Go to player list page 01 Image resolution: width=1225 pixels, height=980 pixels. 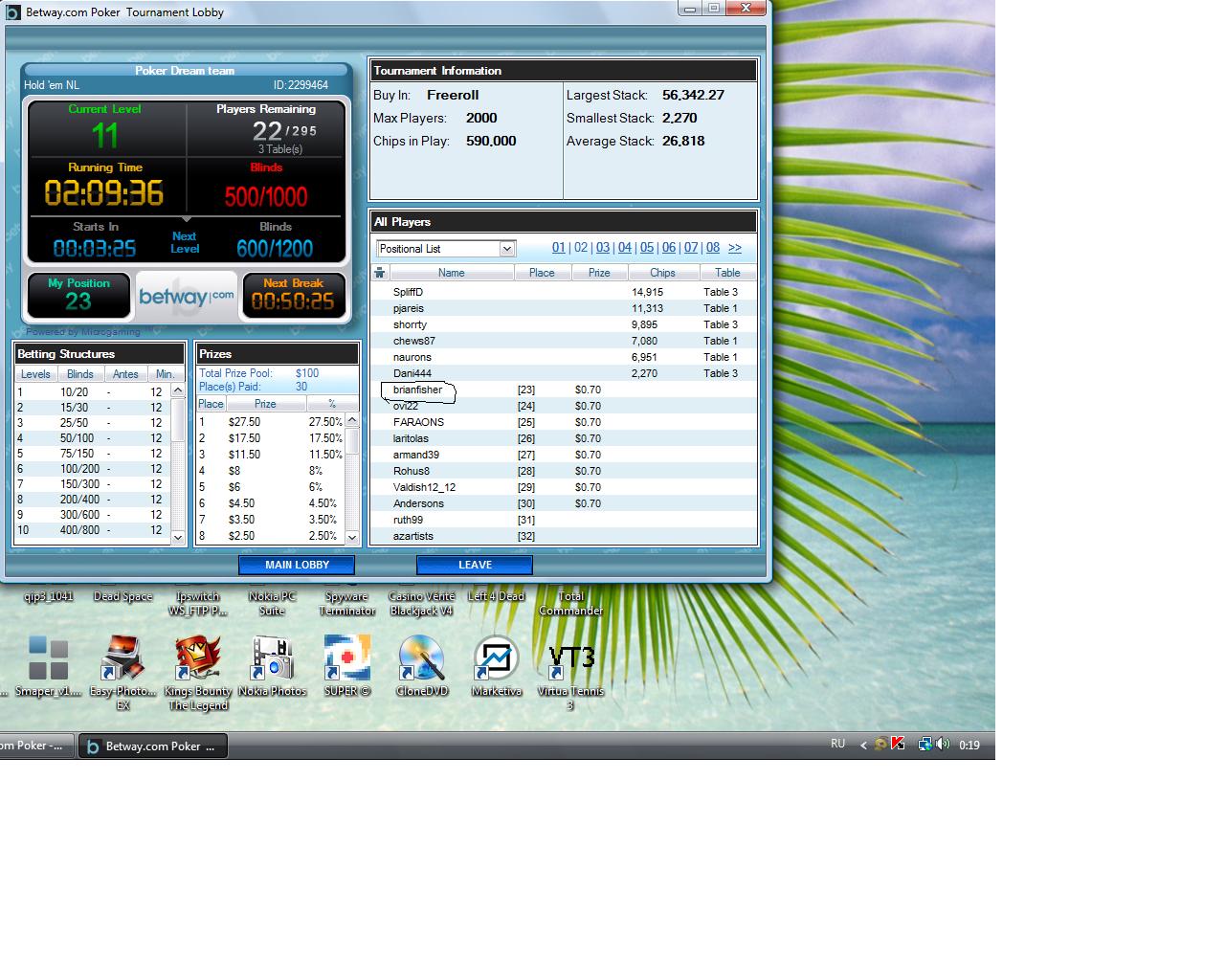[559, 248]
